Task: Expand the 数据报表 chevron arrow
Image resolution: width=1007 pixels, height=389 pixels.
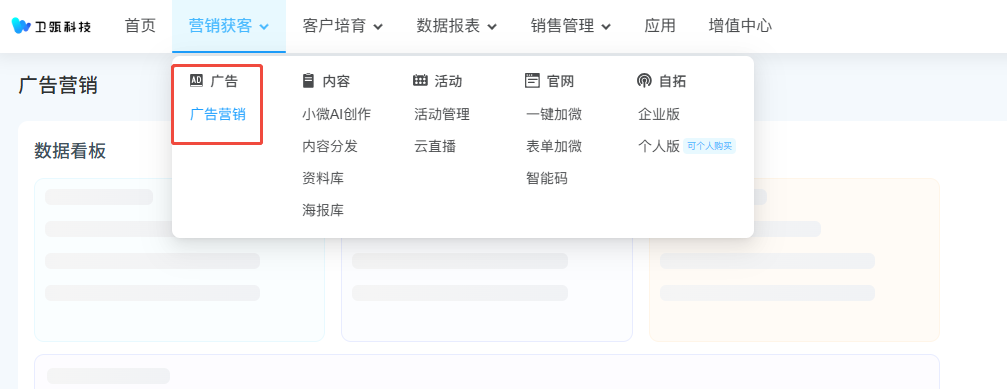Action: 492,27
